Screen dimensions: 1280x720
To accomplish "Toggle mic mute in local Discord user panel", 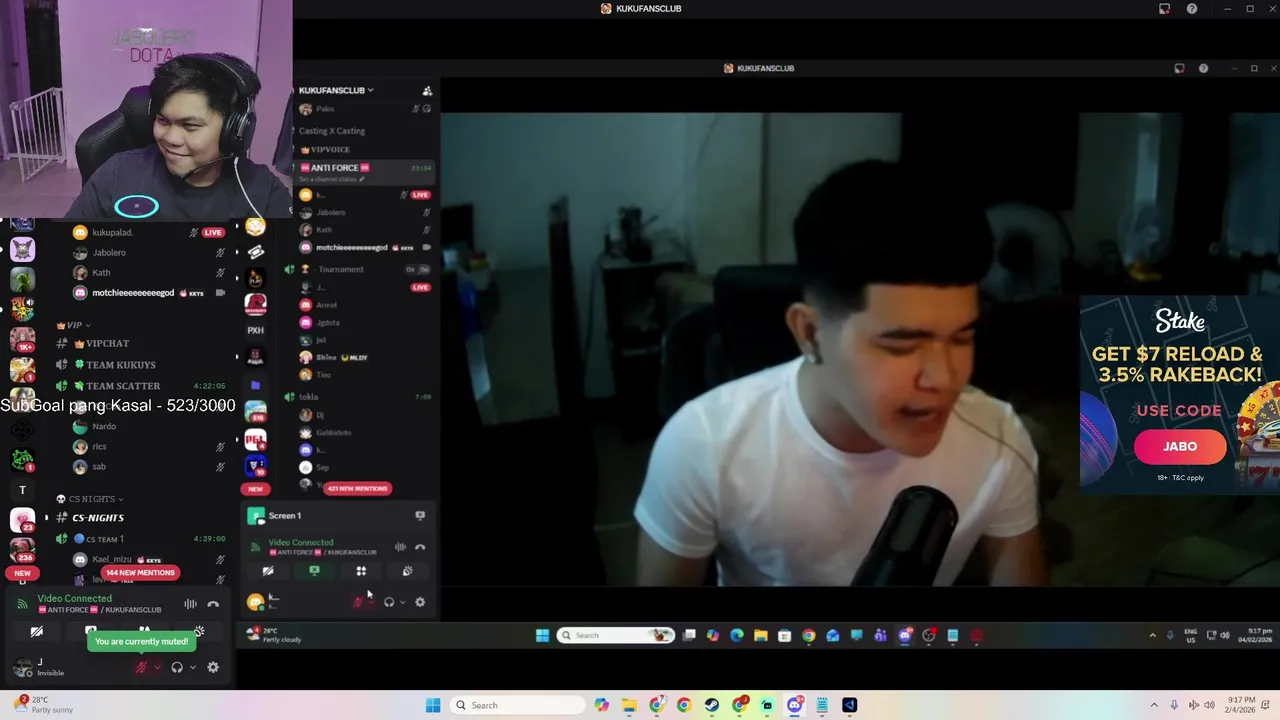I will 141,667.
